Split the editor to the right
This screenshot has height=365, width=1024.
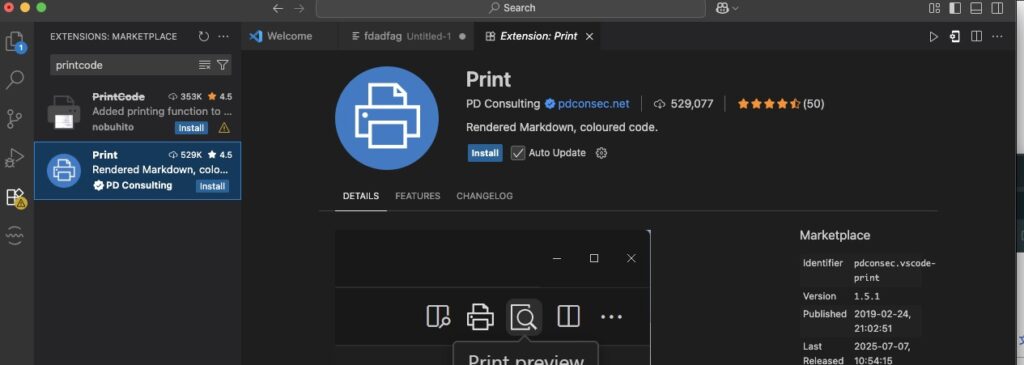coord(976,37)
